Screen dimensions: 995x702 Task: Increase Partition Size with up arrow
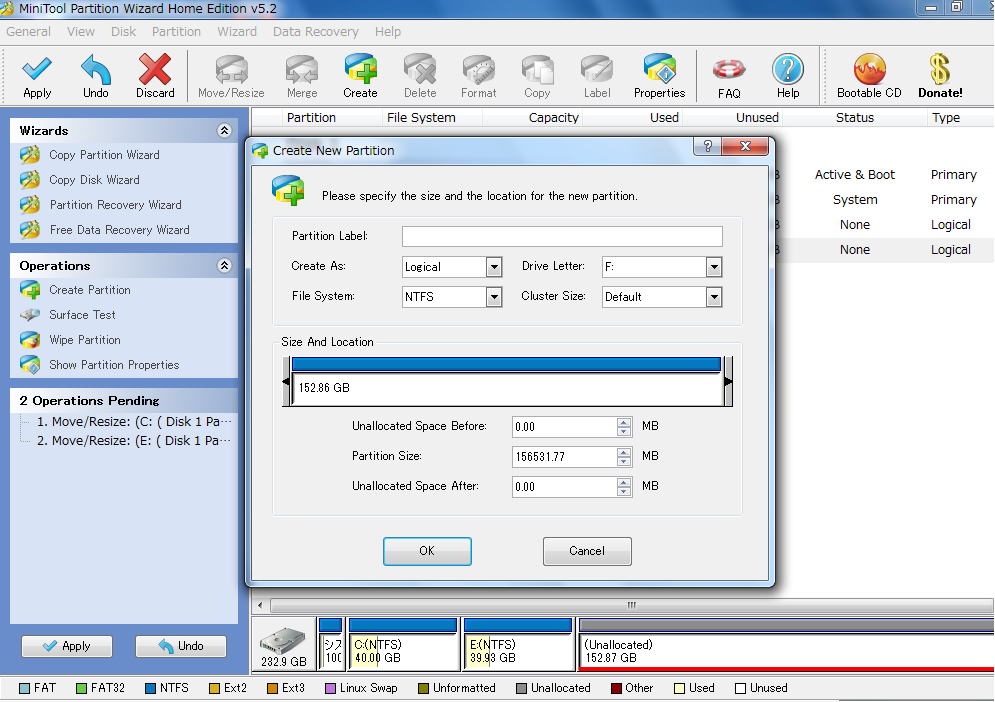(x=624, y=452)
